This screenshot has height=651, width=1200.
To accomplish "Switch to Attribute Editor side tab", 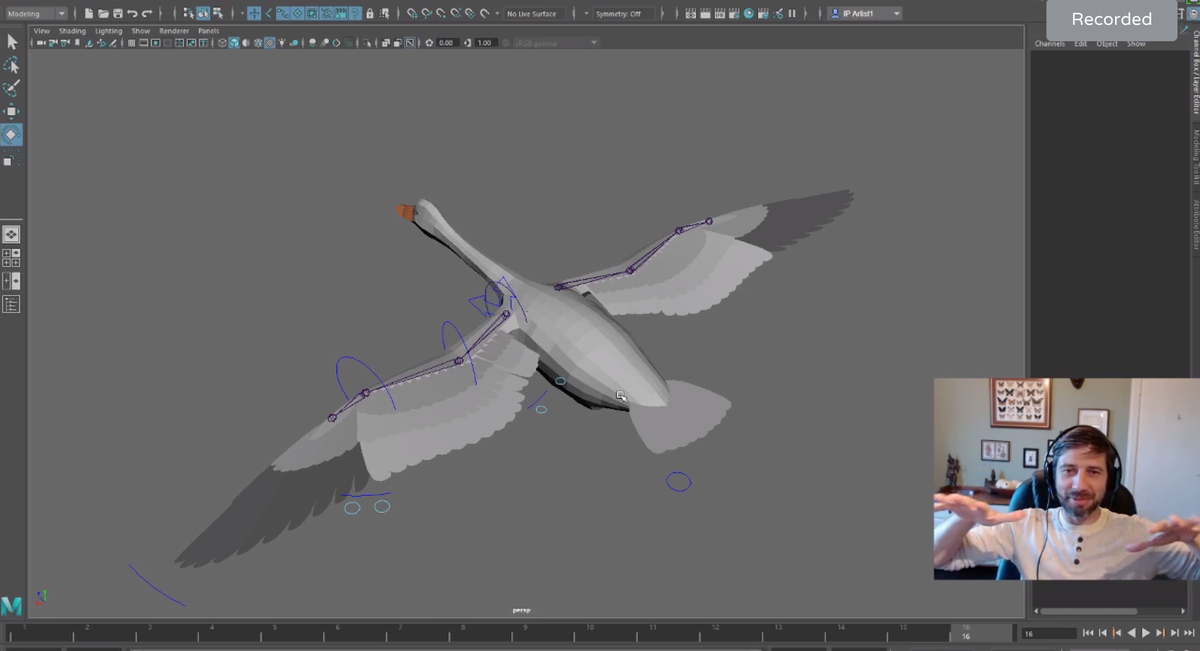I will click(x=1195, y=224).
